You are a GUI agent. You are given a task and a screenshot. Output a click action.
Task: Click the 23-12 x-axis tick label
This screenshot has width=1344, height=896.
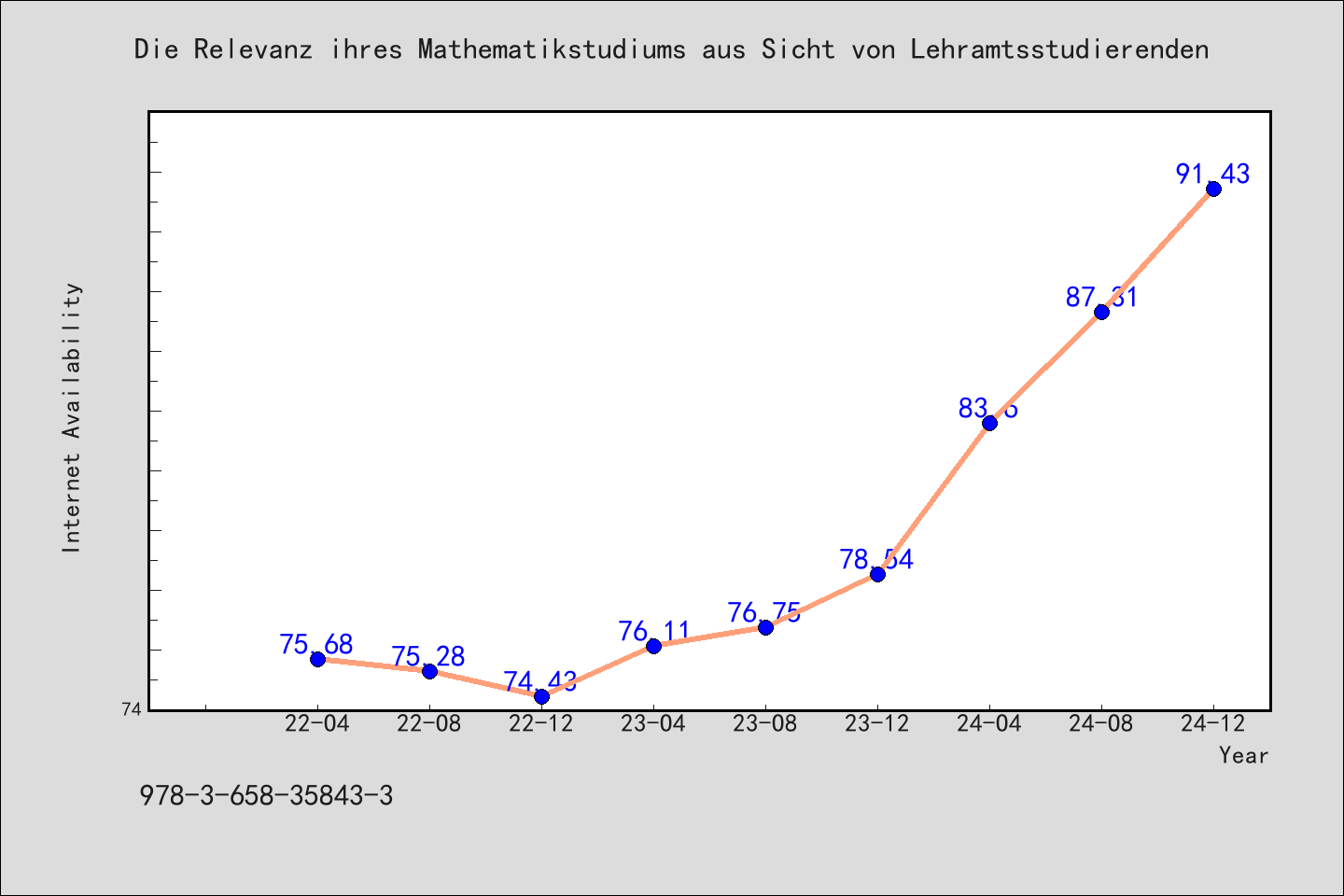coord(877,724)
